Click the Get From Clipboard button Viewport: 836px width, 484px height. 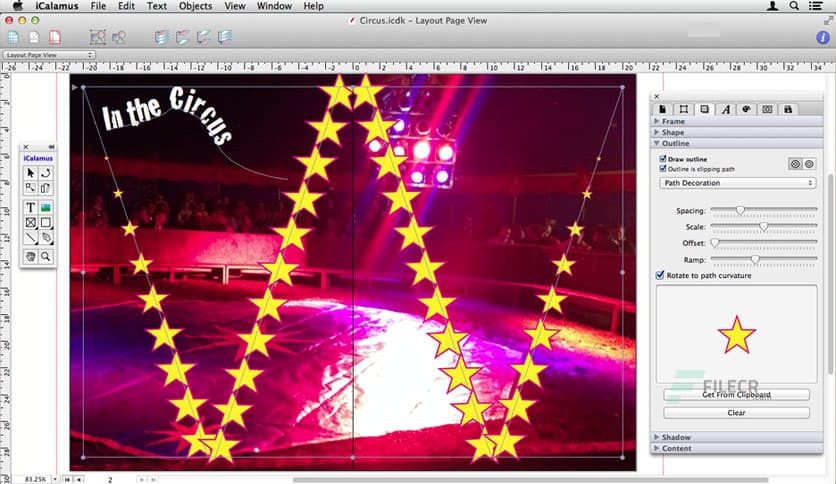click(736, 395)
